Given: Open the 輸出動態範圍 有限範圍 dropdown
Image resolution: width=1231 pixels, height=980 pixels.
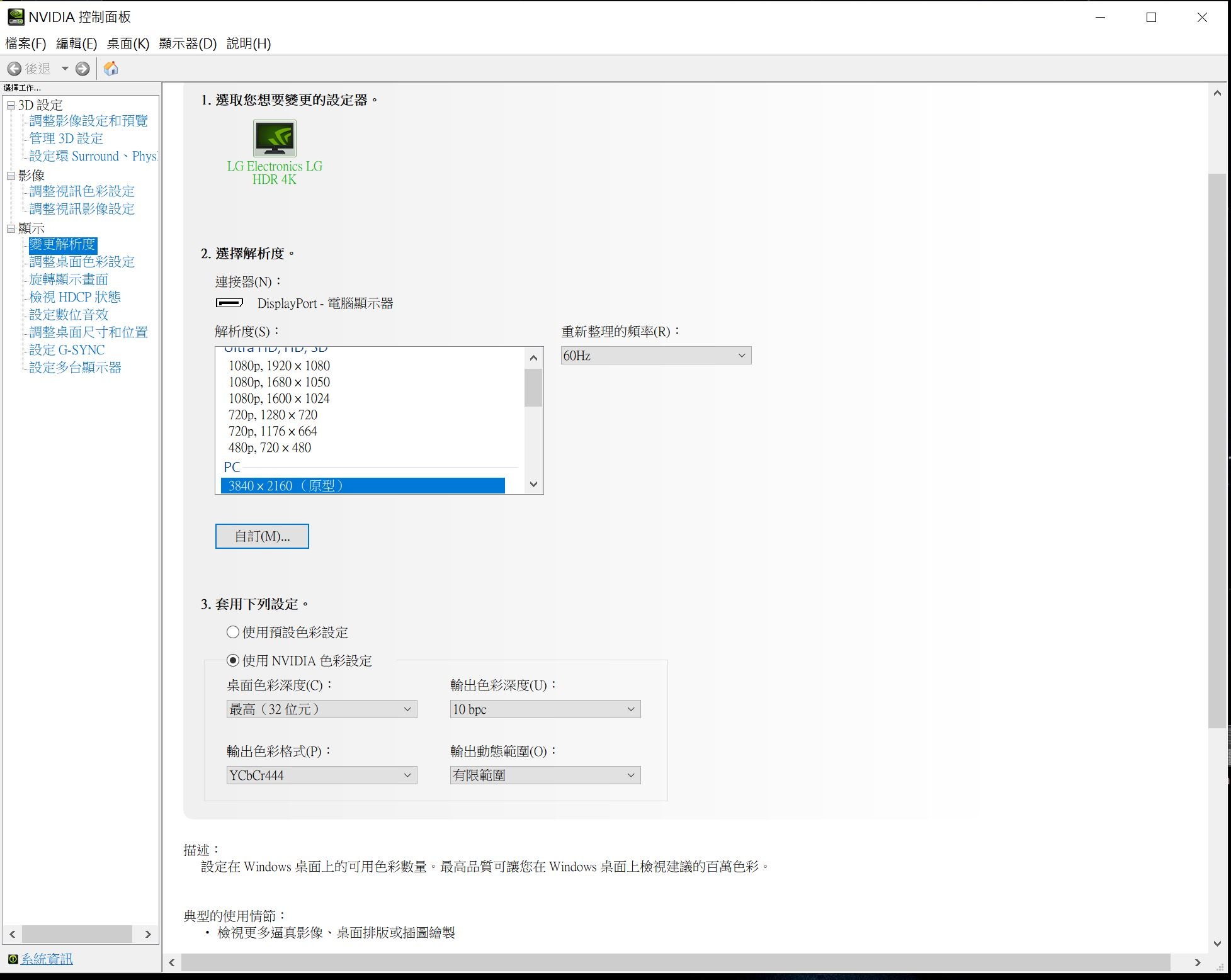Looking at the screenshot, I should pos(545,775).
